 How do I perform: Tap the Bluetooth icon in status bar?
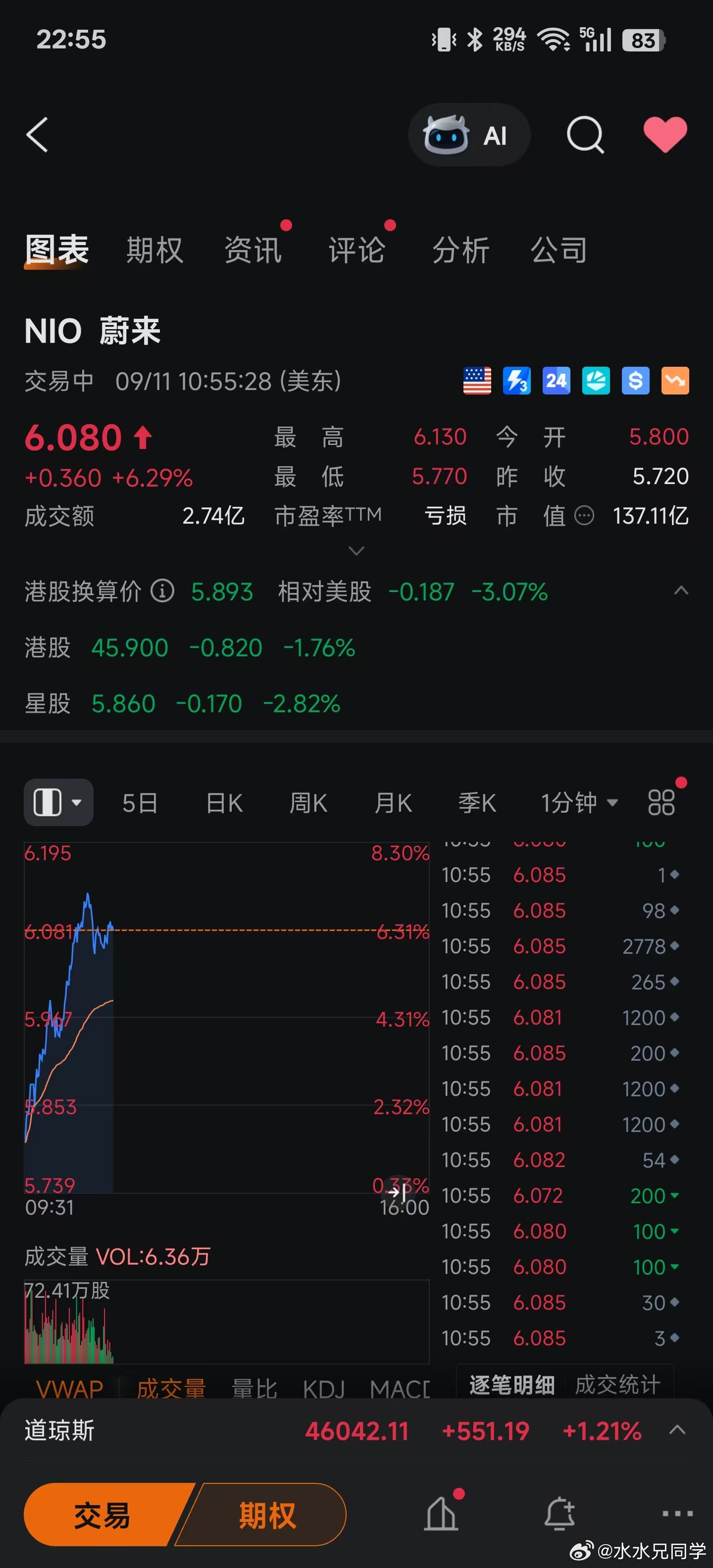pos(474,40)
